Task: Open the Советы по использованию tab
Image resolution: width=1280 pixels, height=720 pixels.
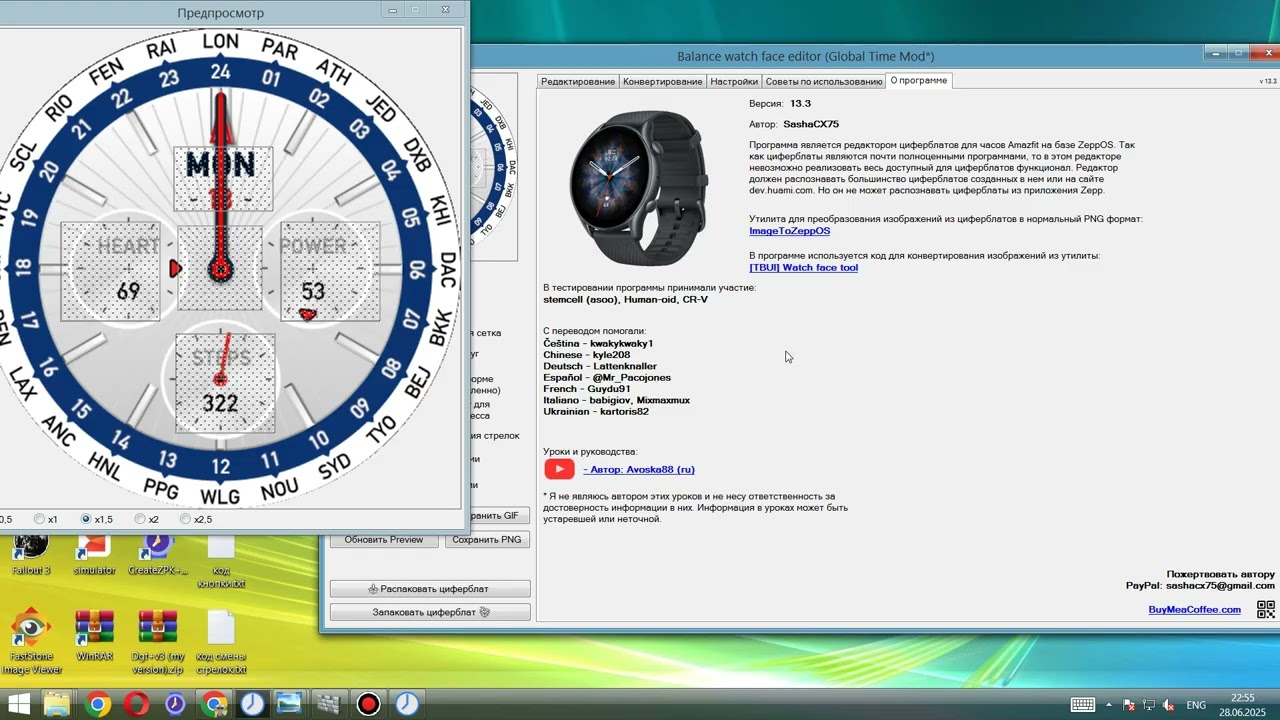Action: coord(824,81)
